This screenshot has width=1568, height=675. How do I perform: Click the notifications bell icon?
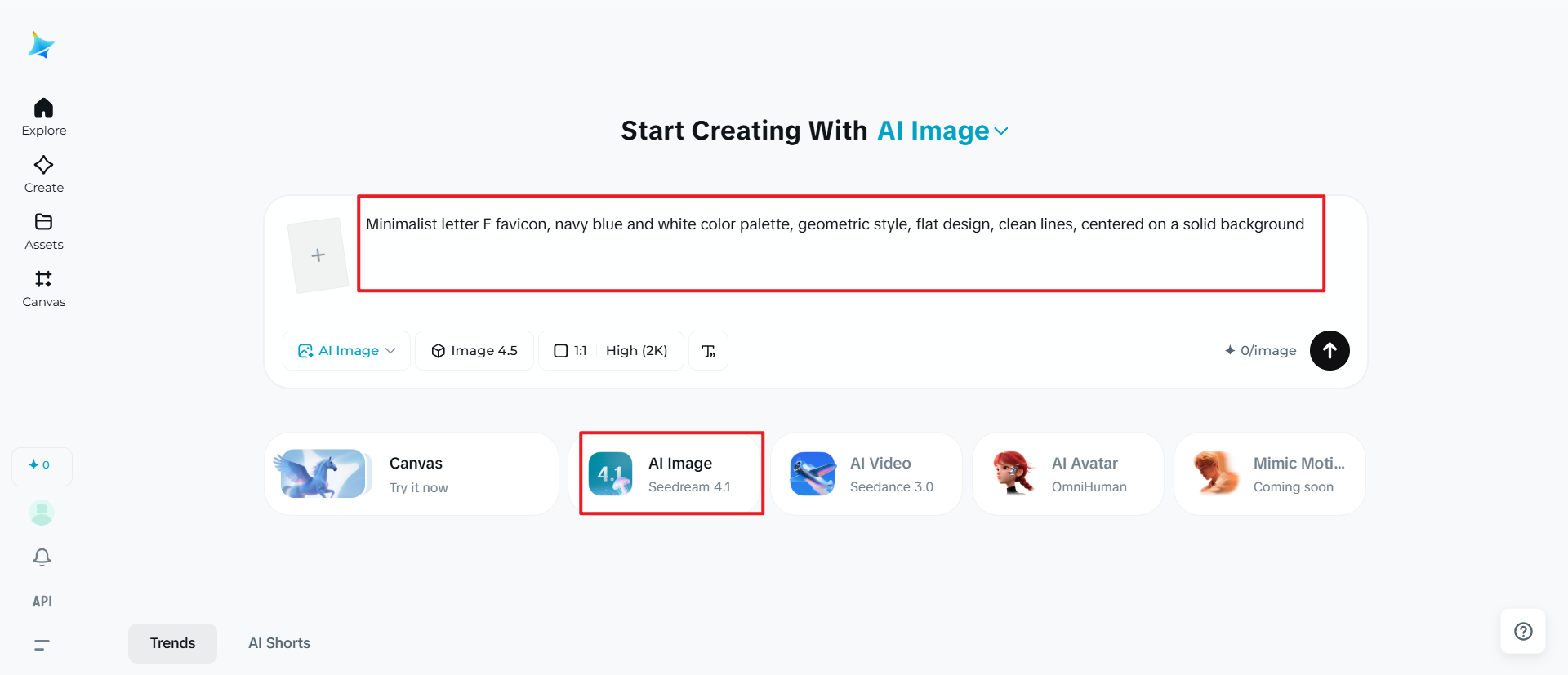click(x=42, y=557)
